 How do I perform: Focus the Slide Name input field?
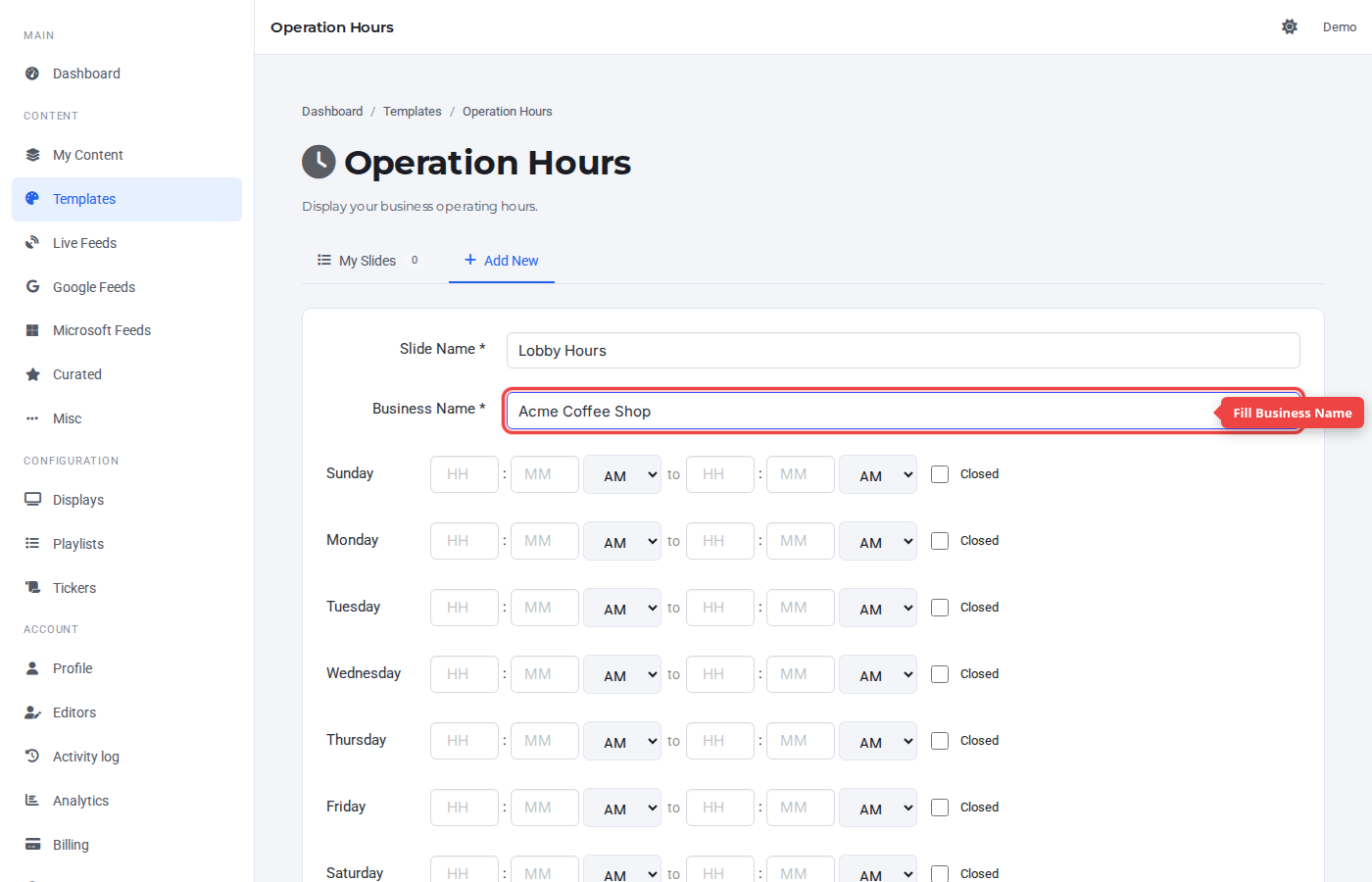click(904, 351)
